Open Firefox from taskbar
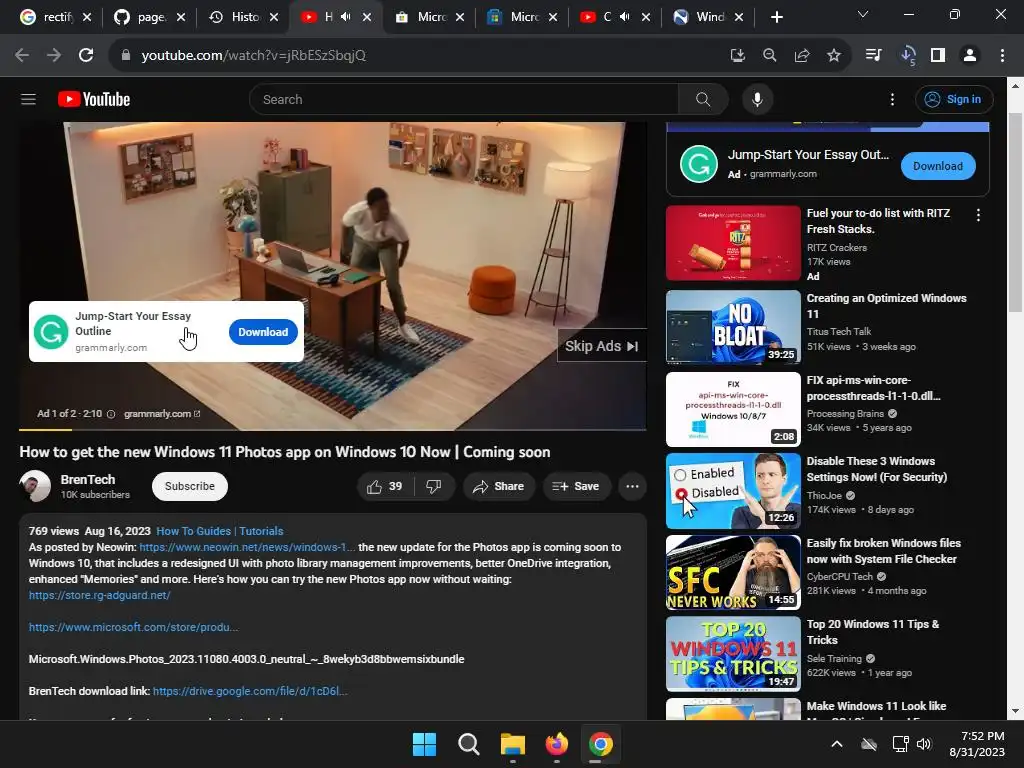The height and width of the screenshot is (768, 1024). 556,744
